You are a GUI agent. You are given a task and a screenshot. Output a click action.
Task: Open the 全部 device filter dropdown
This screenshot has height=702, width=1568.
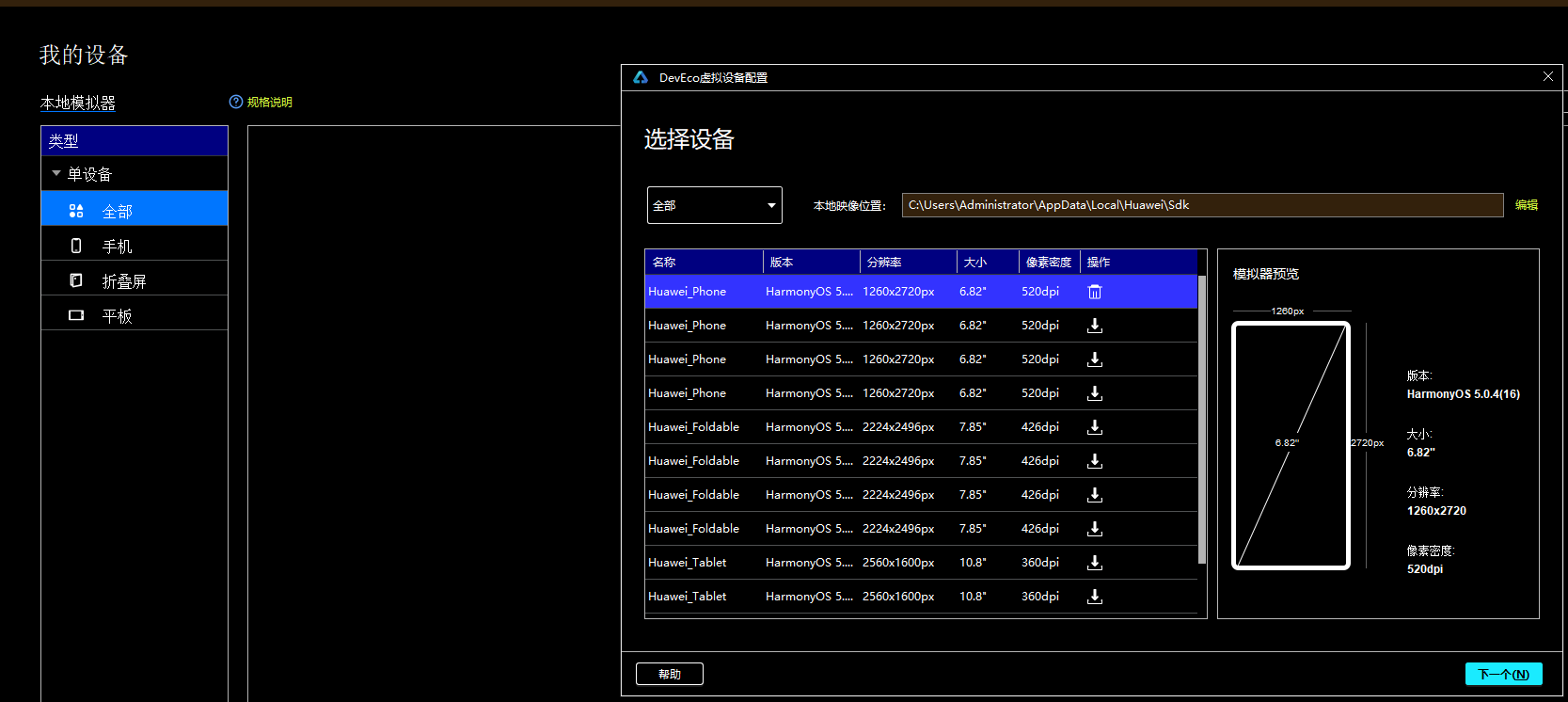click(x=715, y=205)
